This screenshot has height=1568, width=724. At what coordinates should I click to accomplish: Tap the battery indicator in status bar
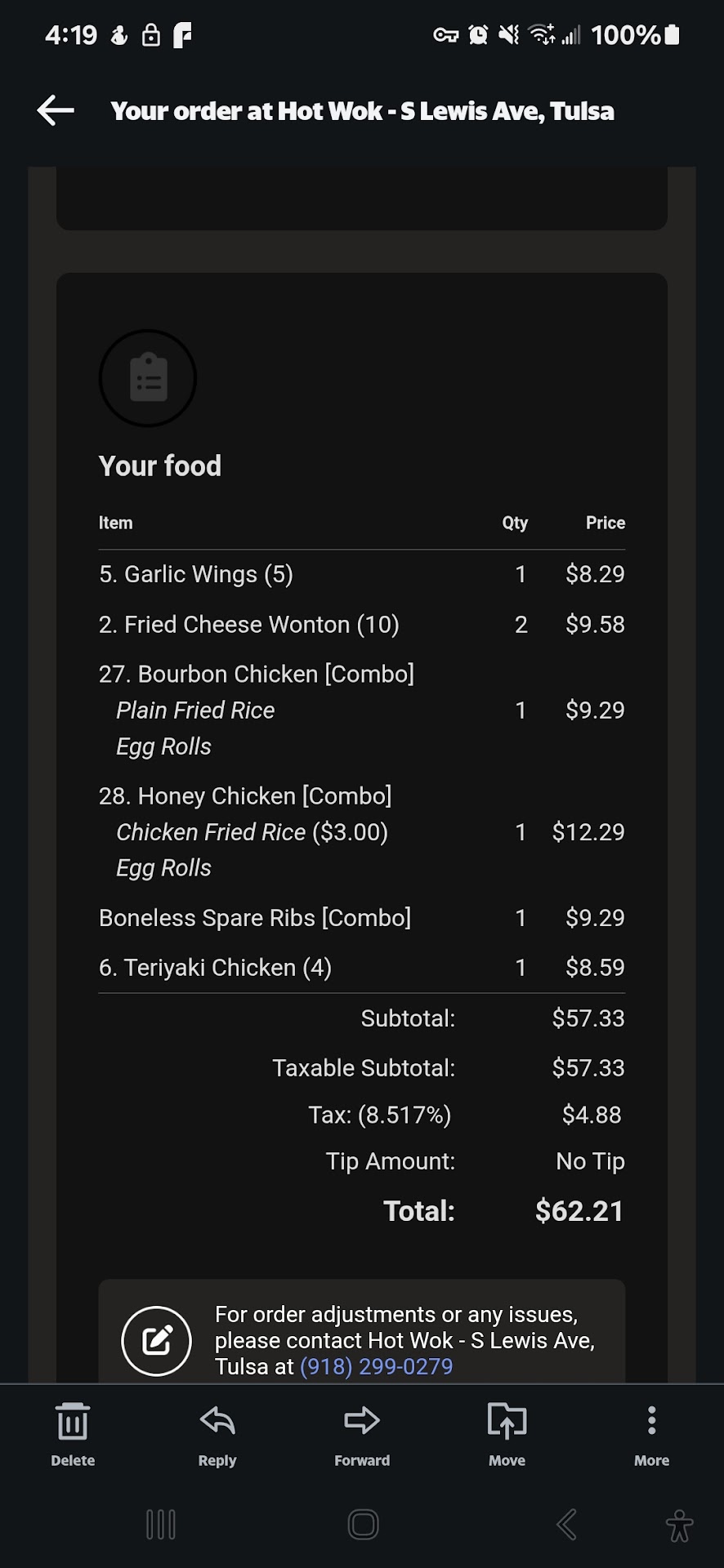coord(672,34)
